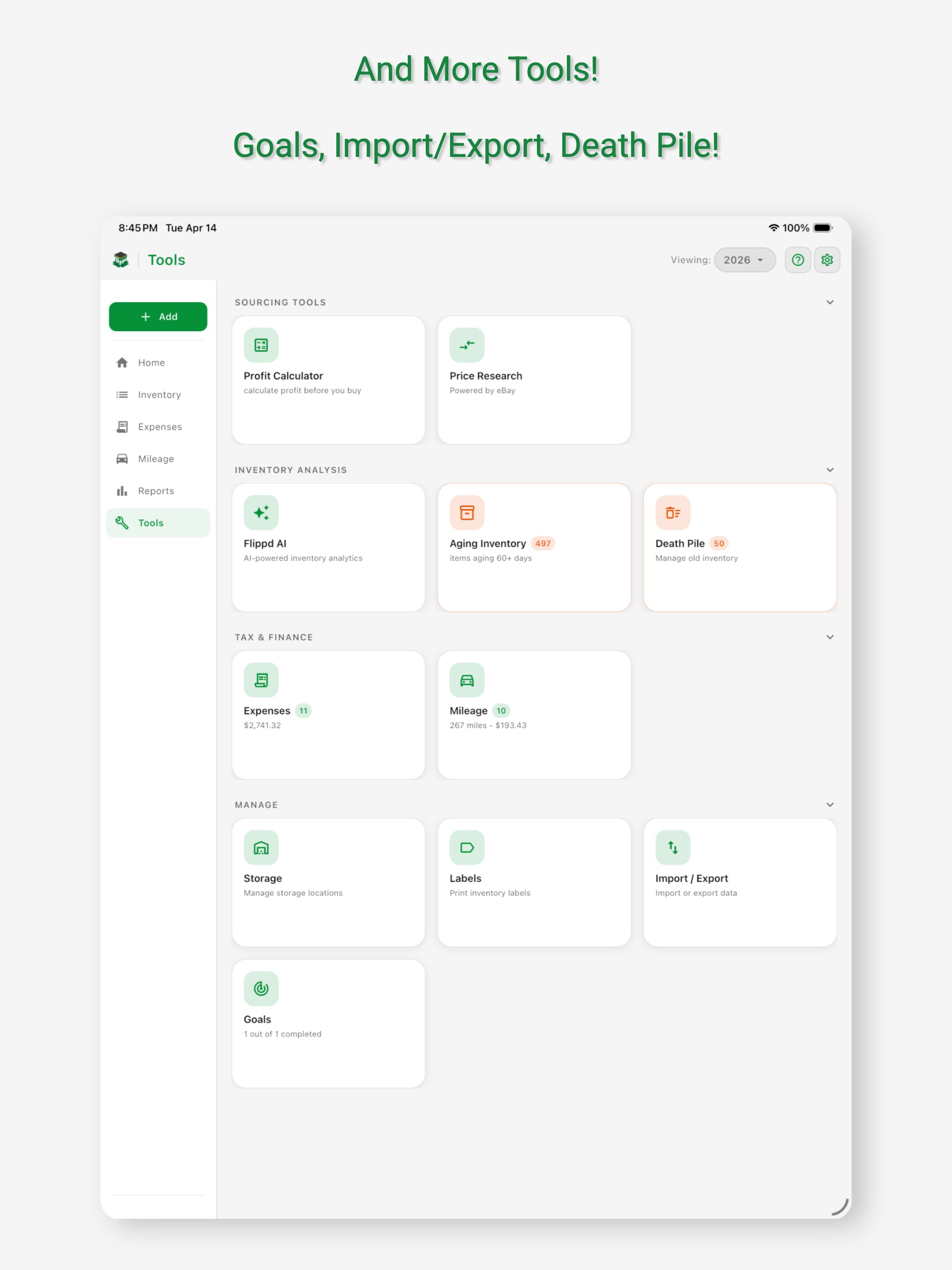
Task: Click 'calculate profit before you buy' text
Action: point(303,390)
